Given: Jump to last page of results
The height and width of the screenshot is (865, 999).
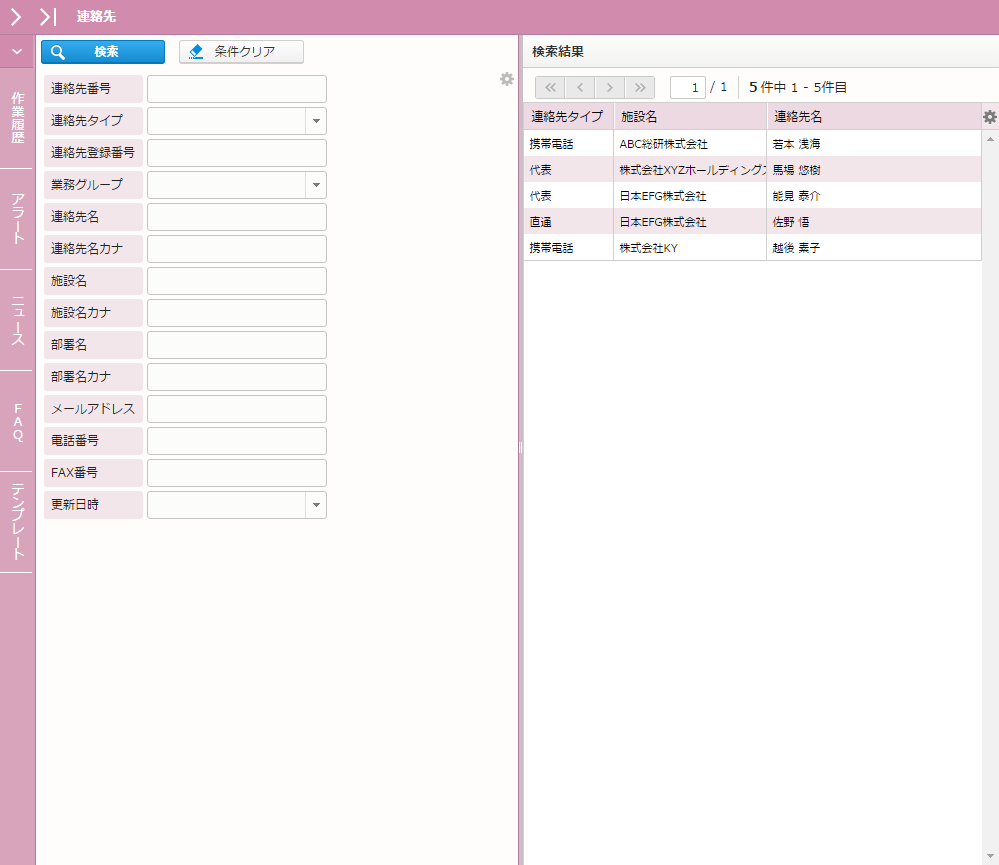Looking at the screenshot, I should tap(640, 87).
